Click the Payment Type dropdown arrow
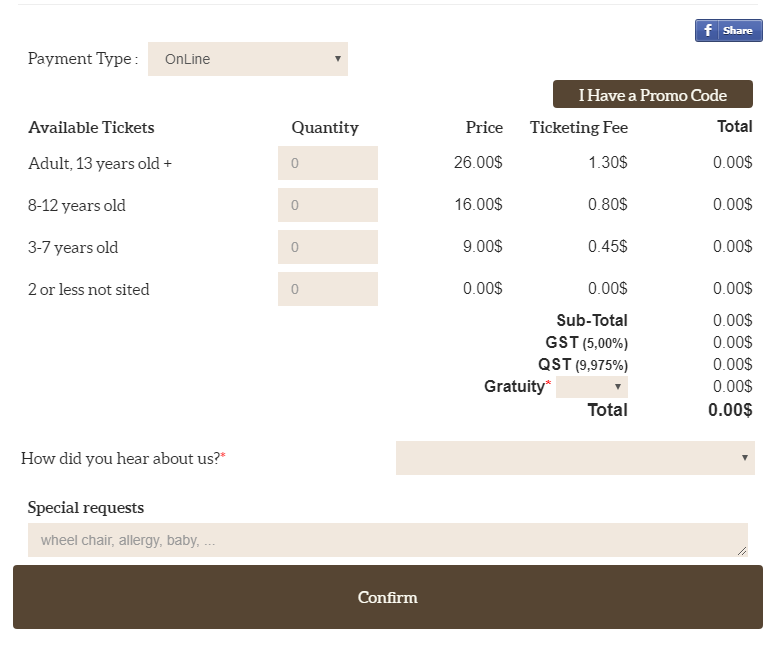 (338, 59)
